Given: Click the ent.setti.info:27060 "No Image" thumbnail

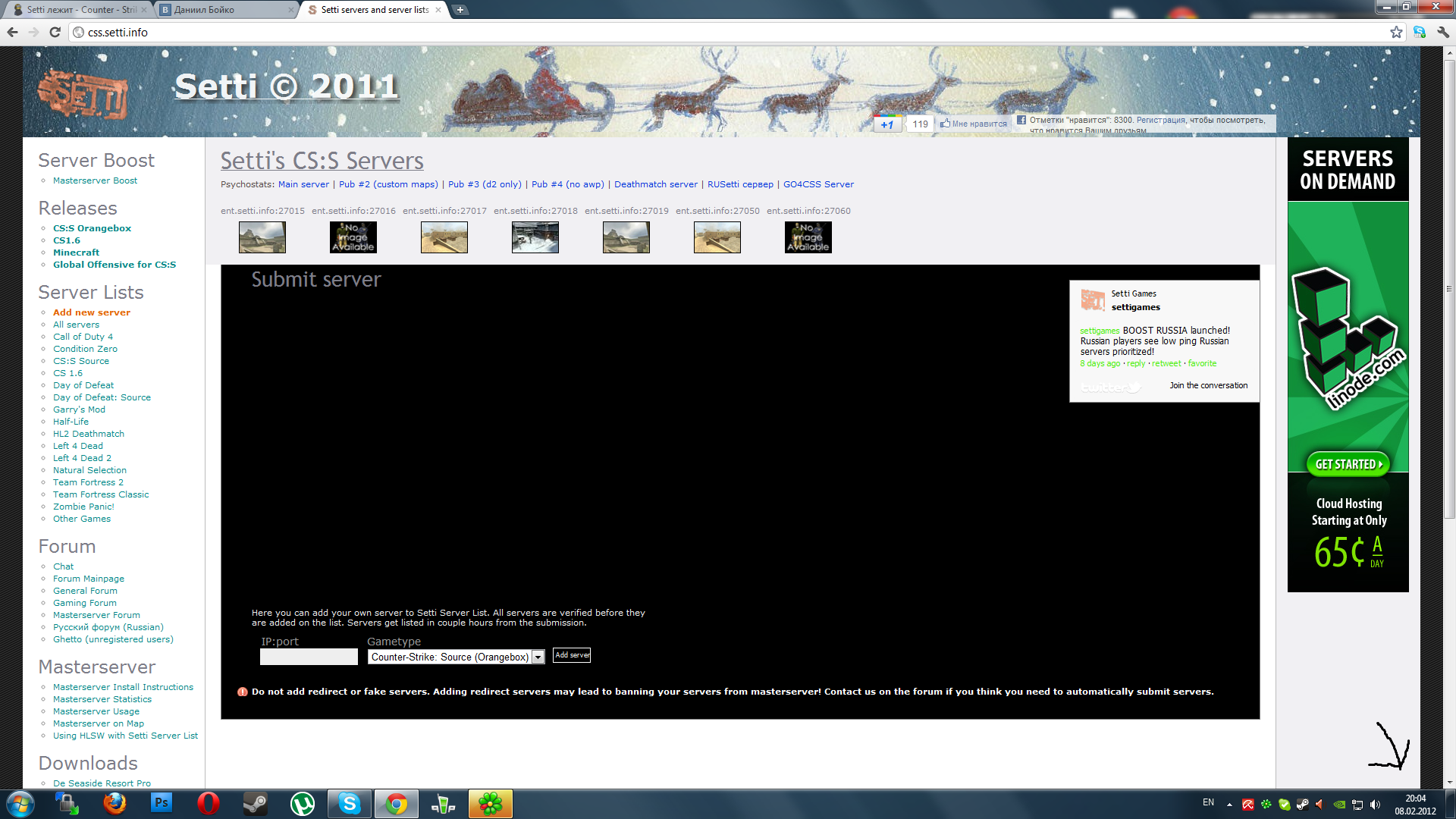Looking at the screenshot, I should click(808, 237).
